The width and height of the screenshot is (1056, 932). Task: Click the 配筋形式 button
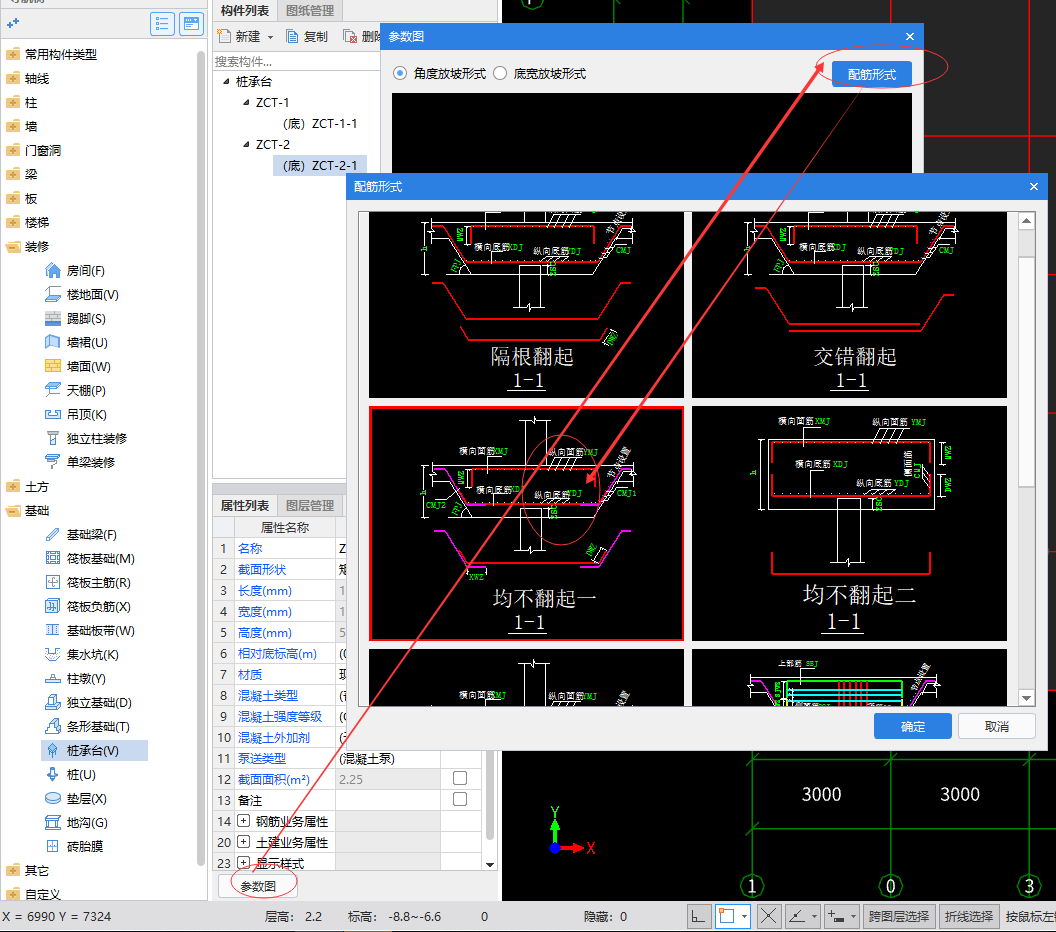click(871, 74)
